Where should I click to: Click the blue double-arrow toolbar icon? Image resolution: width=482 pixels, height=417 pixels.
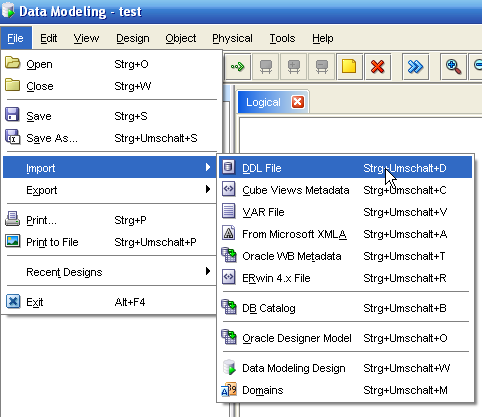pyautogui.click(x=415, y=67)
